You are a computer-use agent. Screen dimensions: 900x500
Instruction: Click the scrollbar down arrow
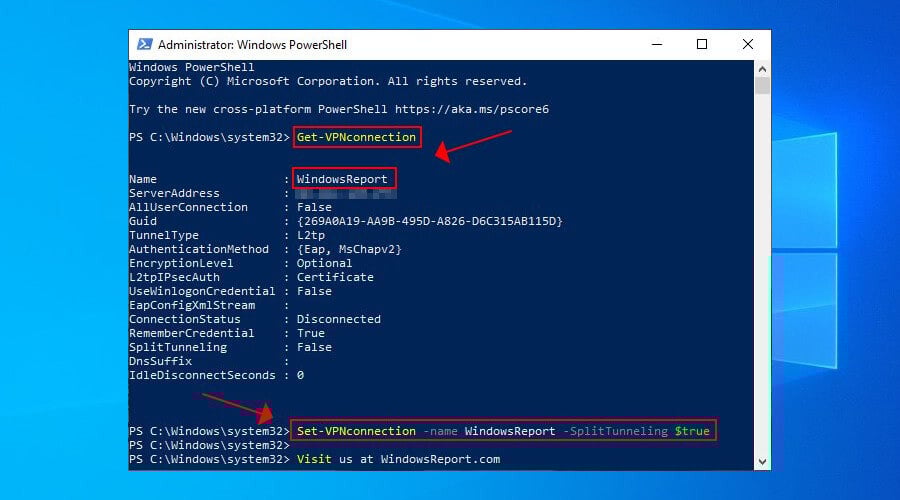click(762, 462)
